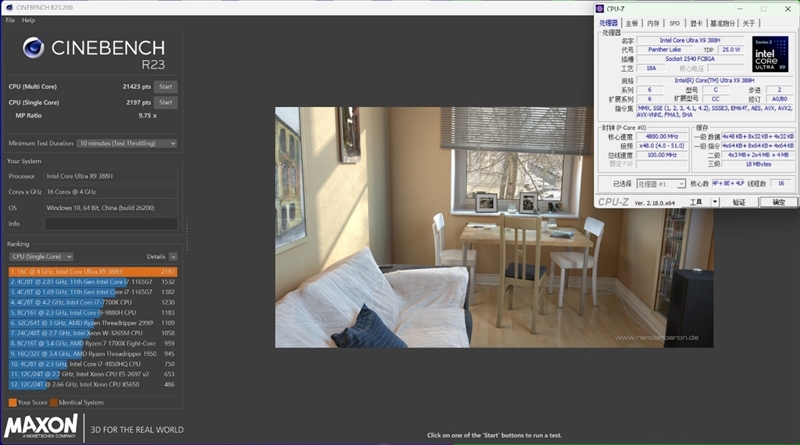Start the CPU Single Core test
800x445 pixels.
(166, 102)
